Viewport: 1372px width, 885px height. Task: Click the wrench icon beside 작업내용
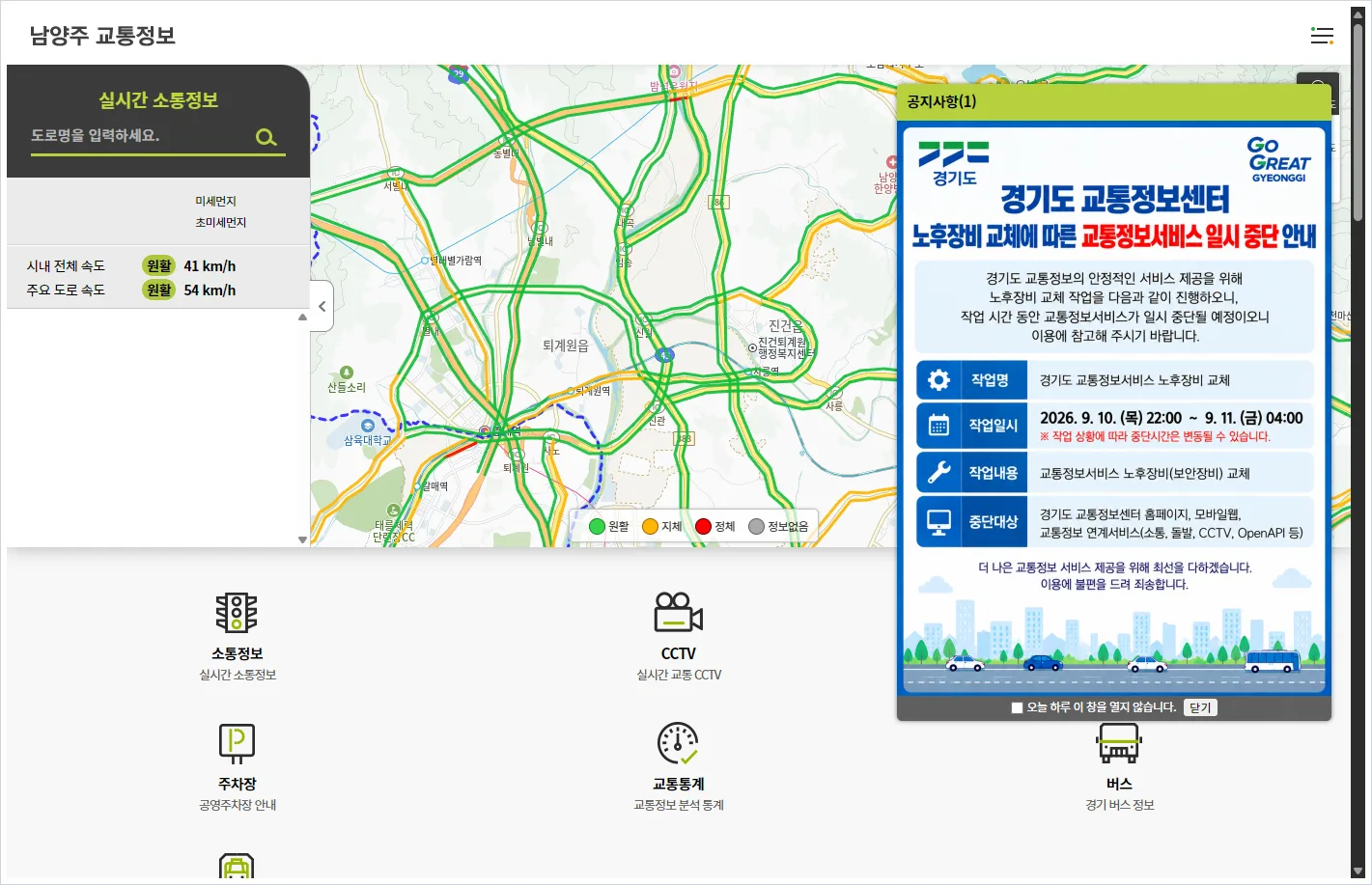tap(938, 473)
